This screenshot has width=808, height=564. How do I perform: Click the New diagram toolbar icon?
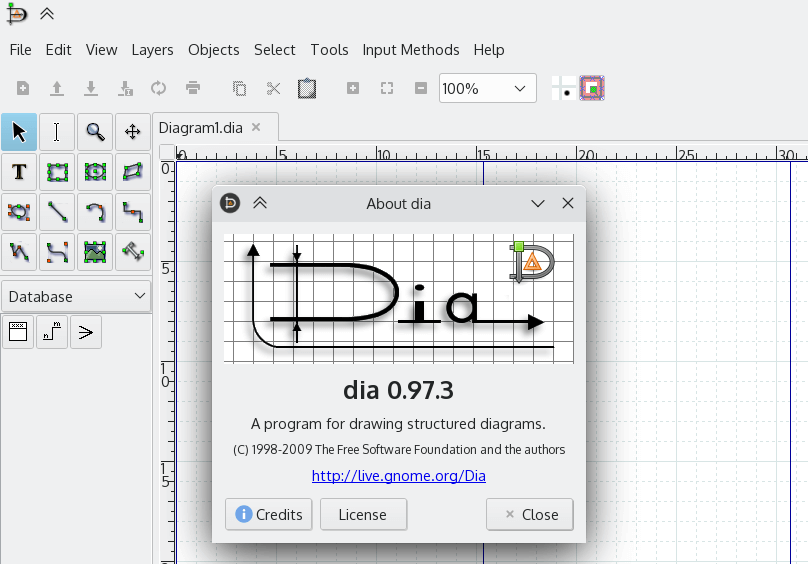[x=23, y=89]
